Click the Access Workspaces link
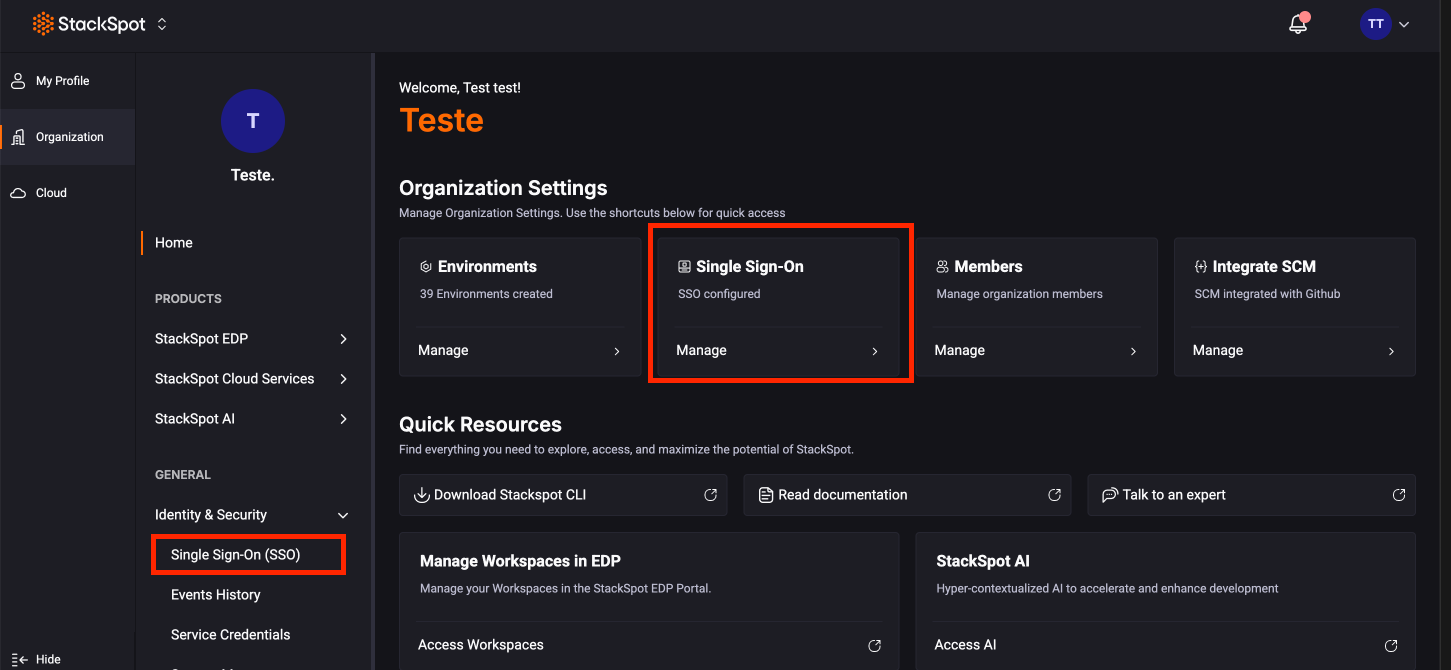 [481, 645]
